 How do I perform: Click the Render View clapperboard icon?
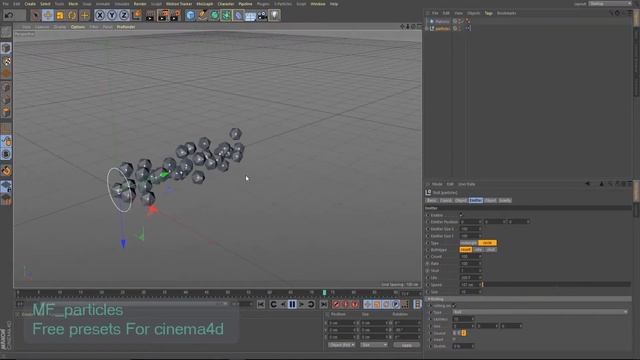(150, 16)
